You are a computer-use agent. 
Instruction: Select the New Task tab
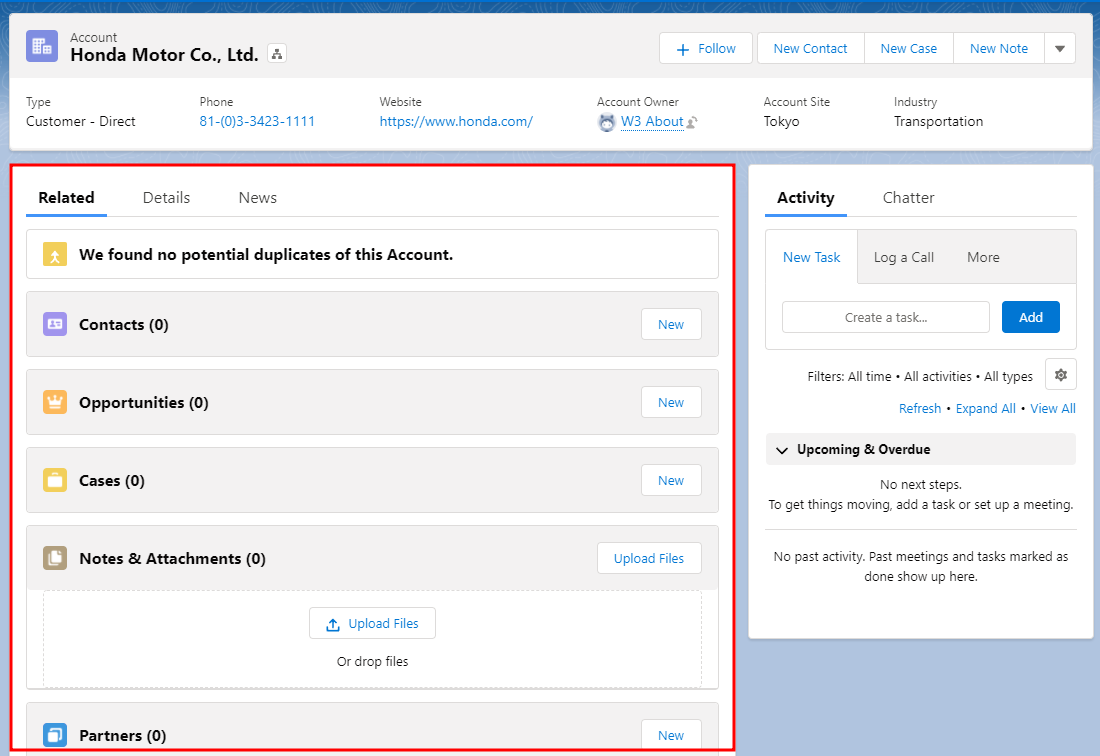tap(811, 257)
